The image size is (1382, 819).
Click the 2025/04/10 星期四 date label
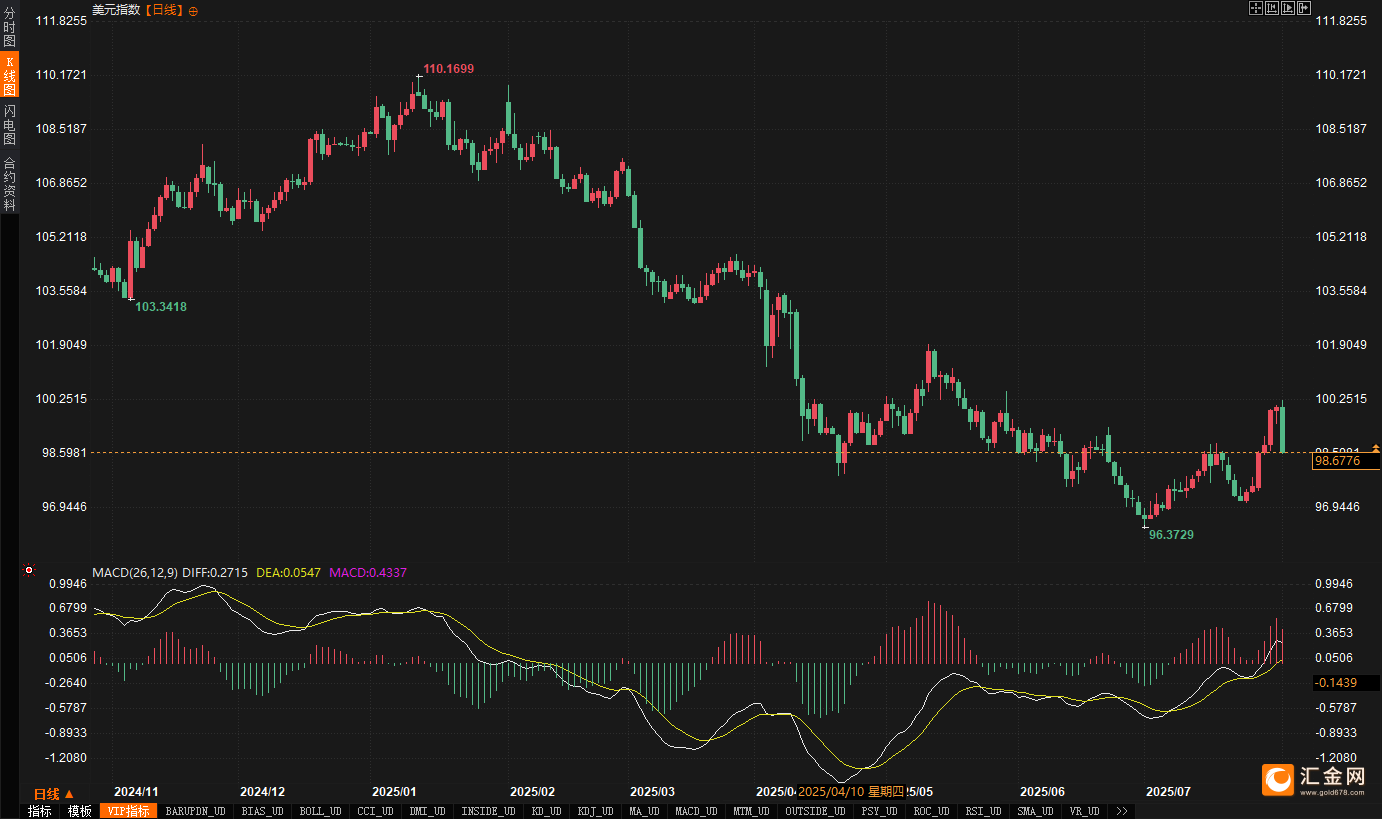coord(850,791)
